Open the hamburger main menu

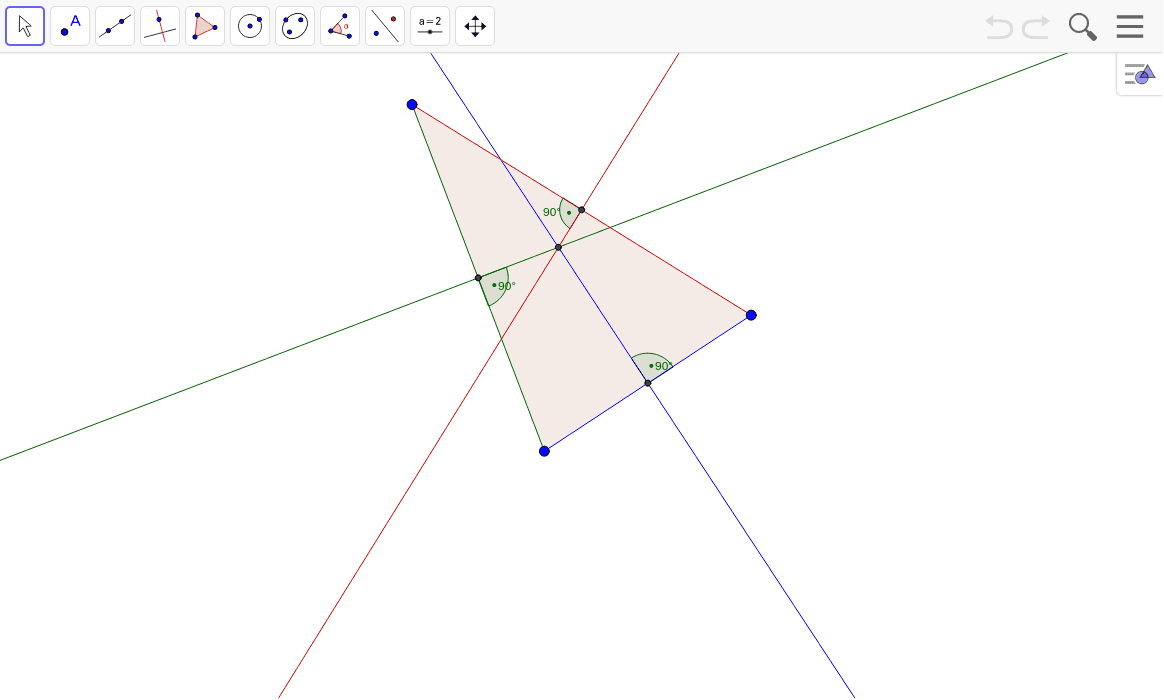point(1130,27)
